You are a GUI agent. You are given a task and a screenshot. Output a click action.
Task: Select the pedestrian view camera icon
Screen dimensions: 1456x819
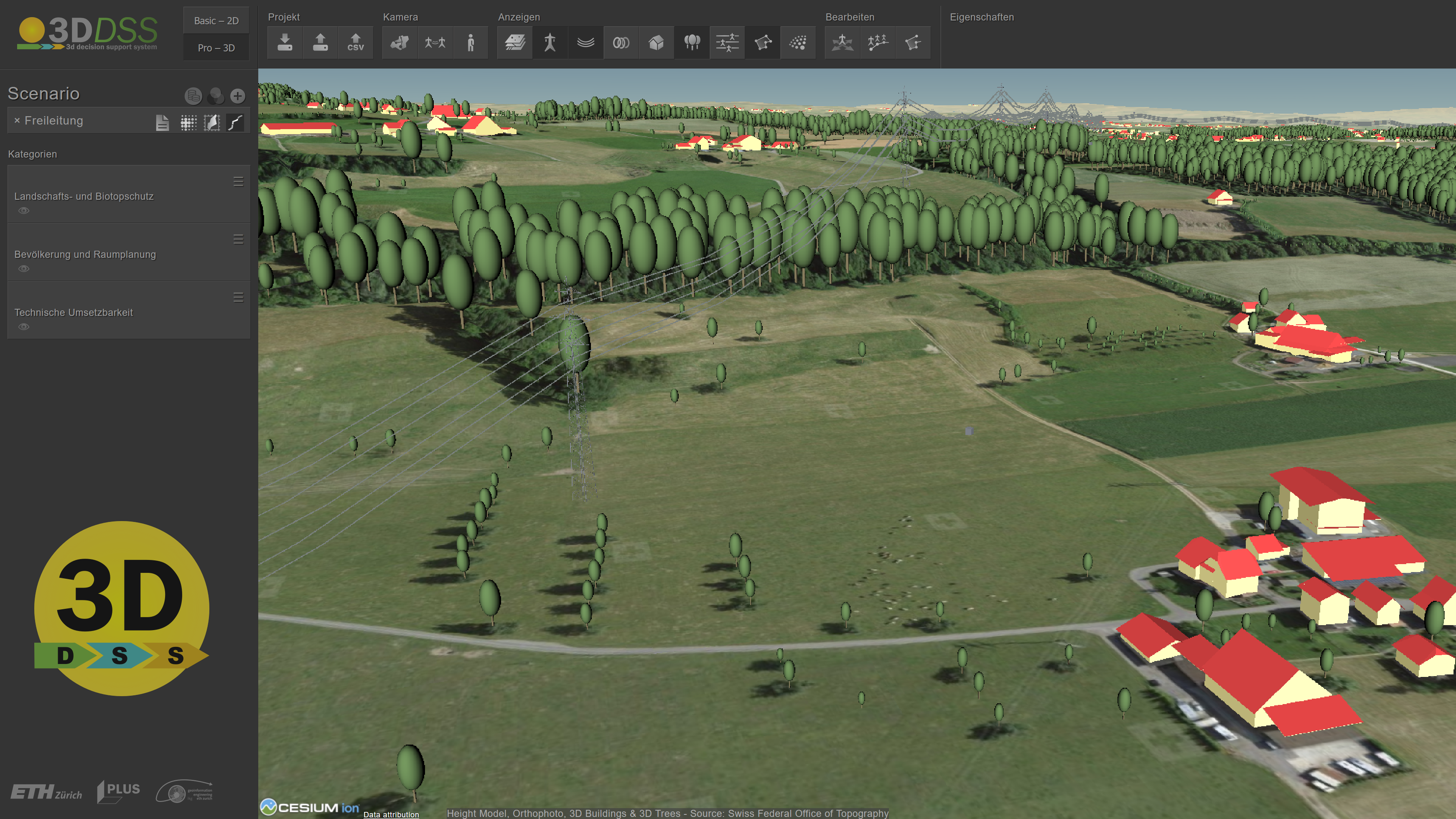(470, 42)
